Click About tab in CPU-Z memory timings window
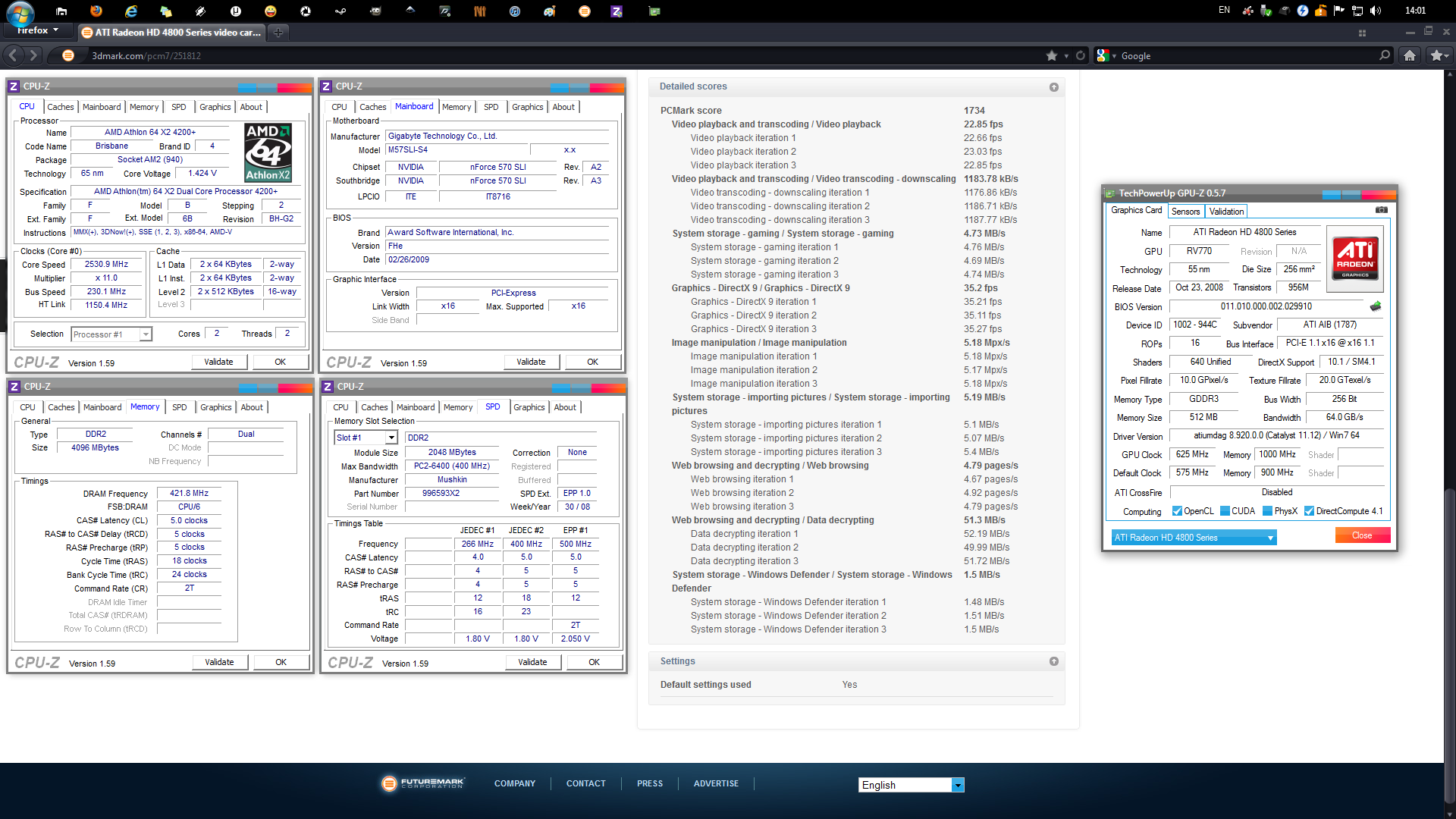This screenshot has height=819, width=1456. click(252, 407)
